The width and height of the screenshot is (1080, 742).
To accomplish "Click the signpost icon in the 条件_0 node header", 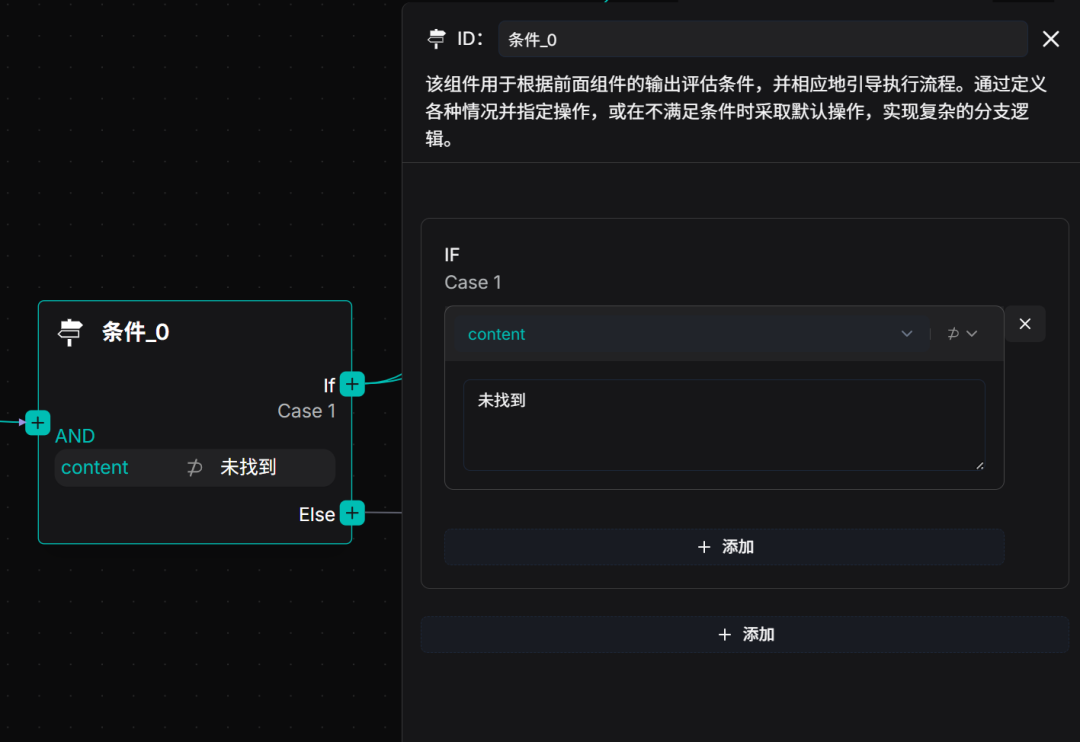I will point(68,332).
